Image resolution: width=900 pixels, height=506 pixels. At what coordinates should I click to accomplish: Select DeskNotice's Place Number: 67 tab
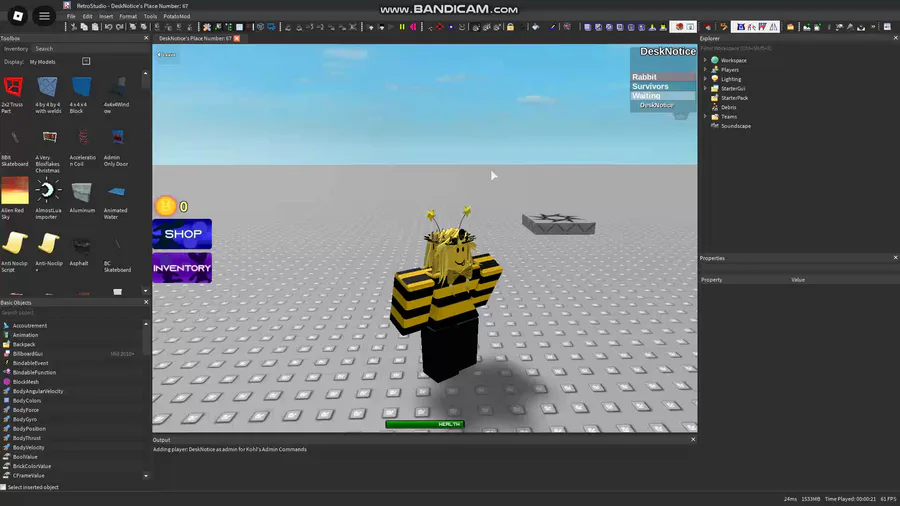click(x=195, y=38)
